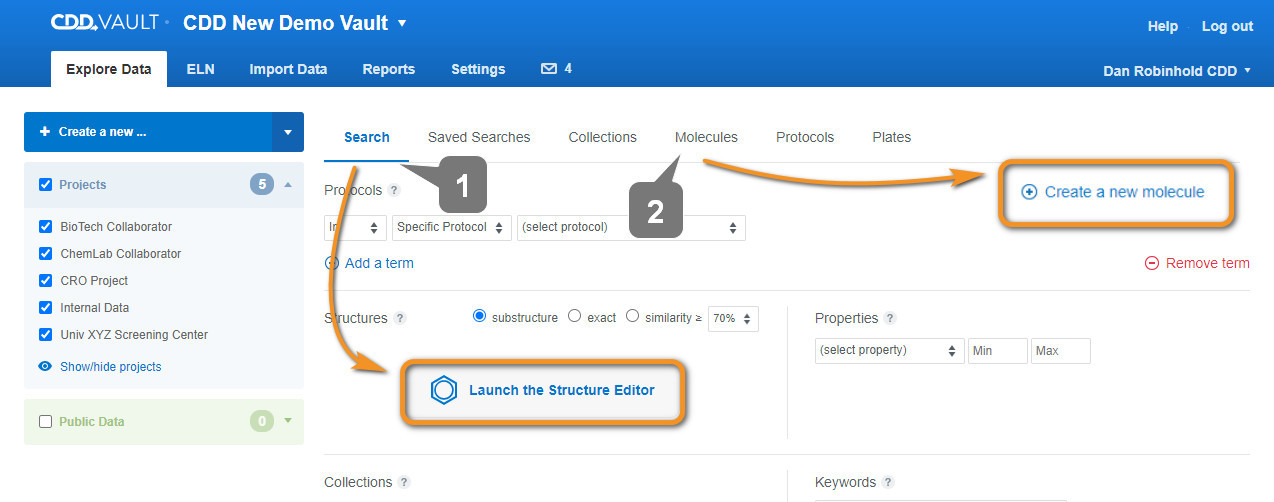Open the ELN tab

[x=200, y=69]
